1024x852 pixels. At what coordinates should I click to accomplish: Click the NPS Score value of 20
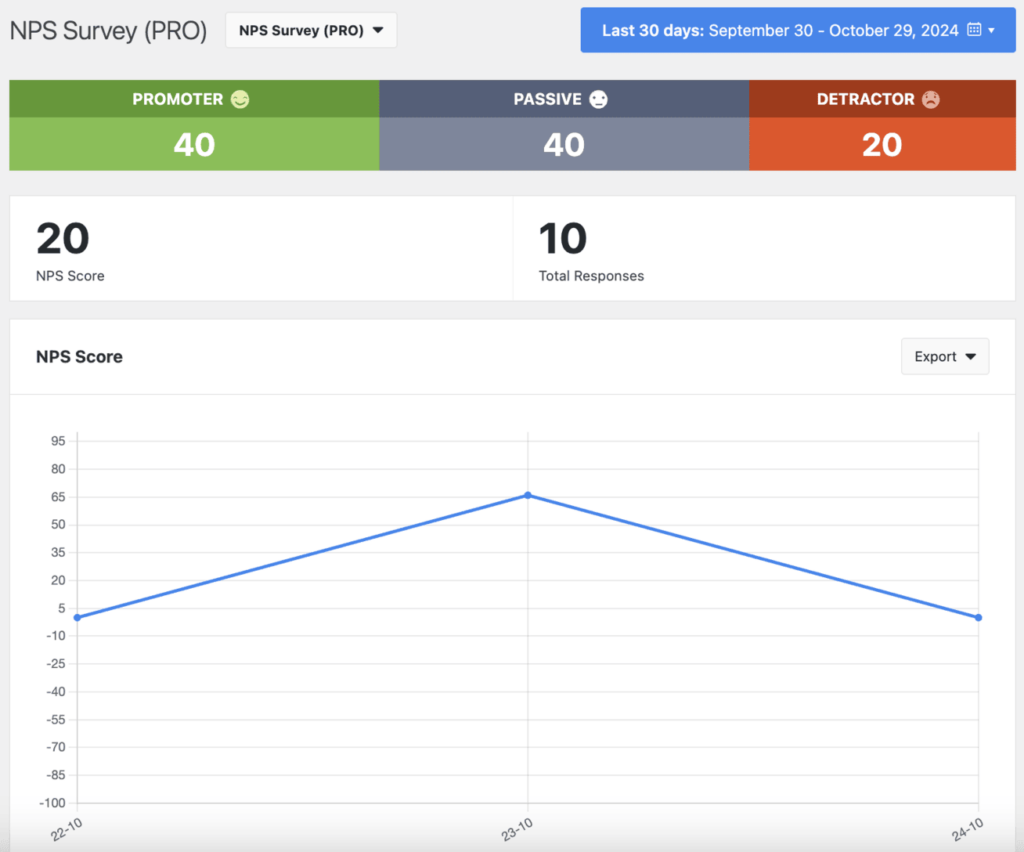click(x=64, y=239)
